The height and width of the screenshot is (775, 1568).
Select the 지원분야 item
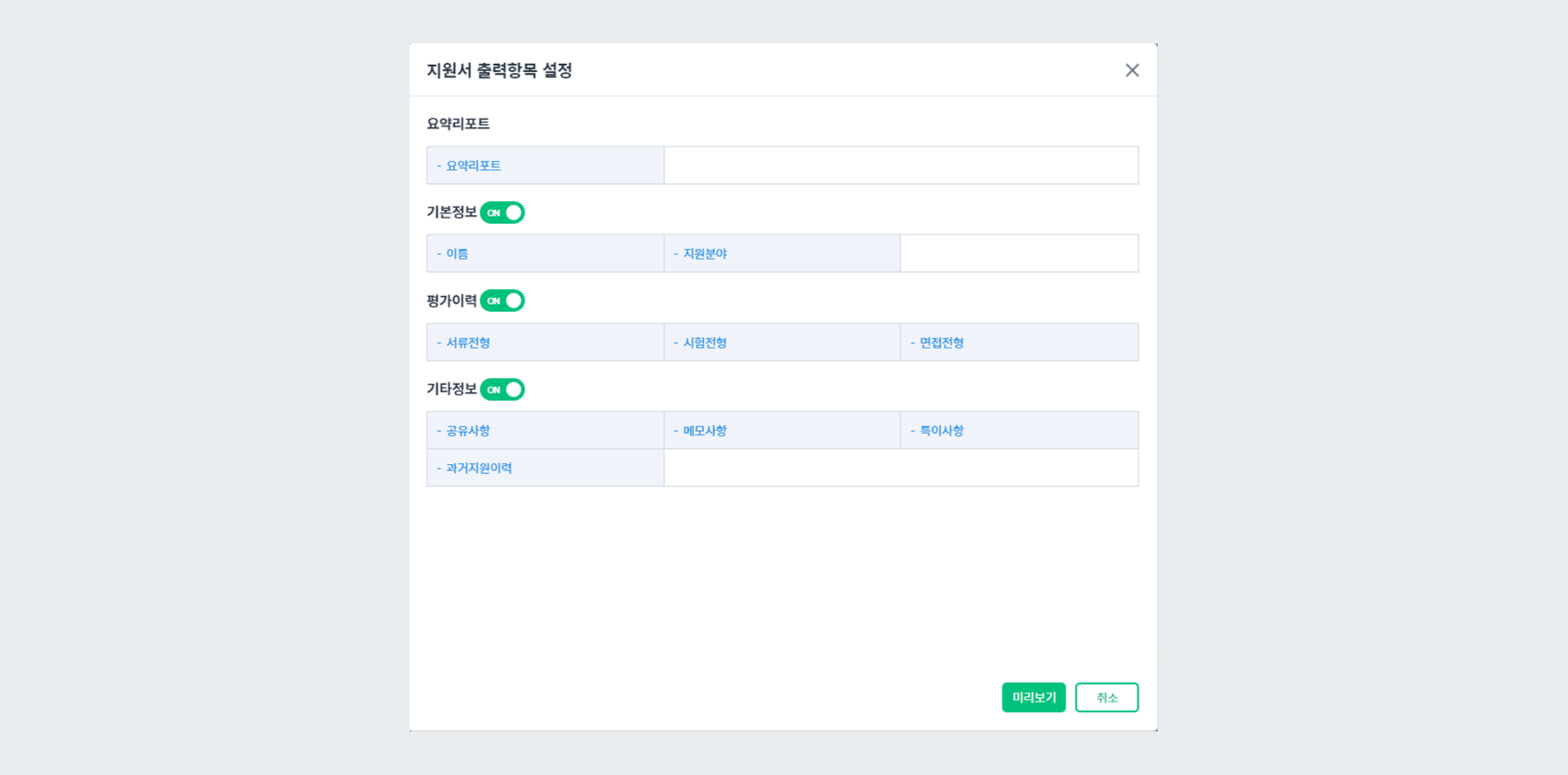(x=782, y=253)
